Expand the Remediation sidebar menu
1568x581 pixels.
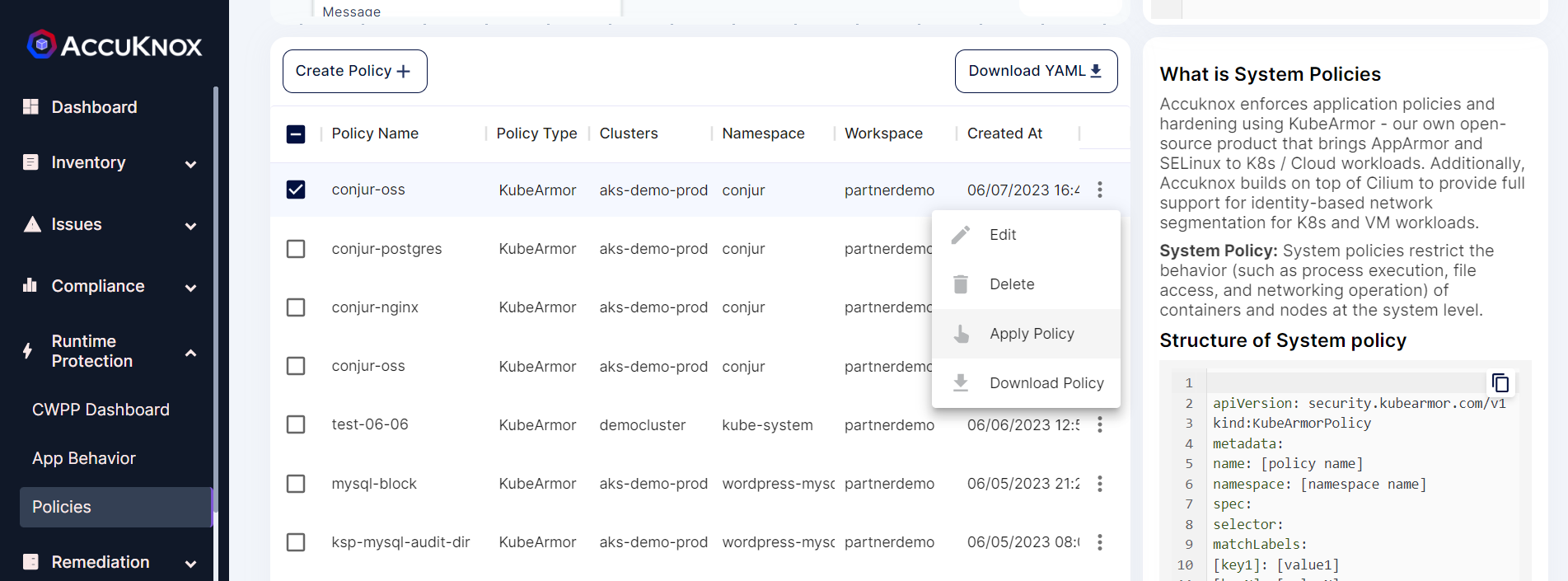(190, 564)
